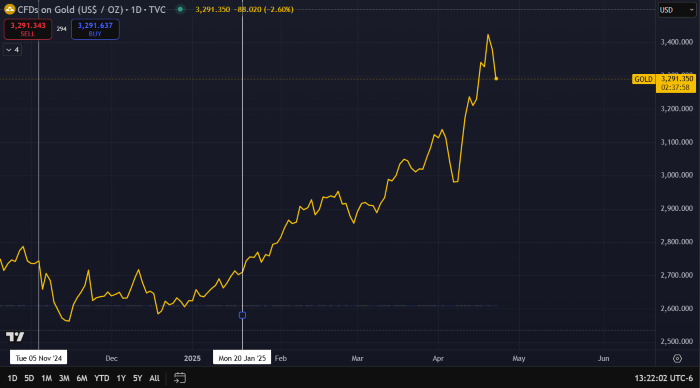Click the SELL 3,291.343 button
The image size is (700, 388).
pyautogui.click(x=28, y=29)
